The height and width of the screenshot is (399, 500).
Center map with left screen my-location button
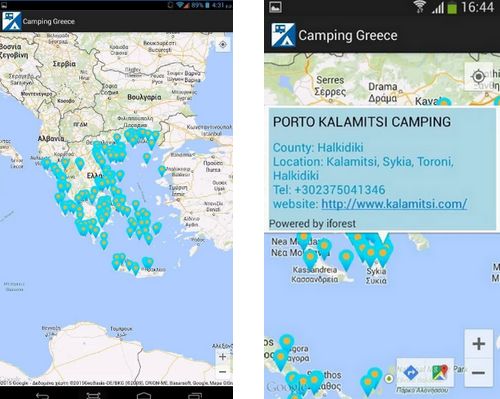(x=223, y=45)
